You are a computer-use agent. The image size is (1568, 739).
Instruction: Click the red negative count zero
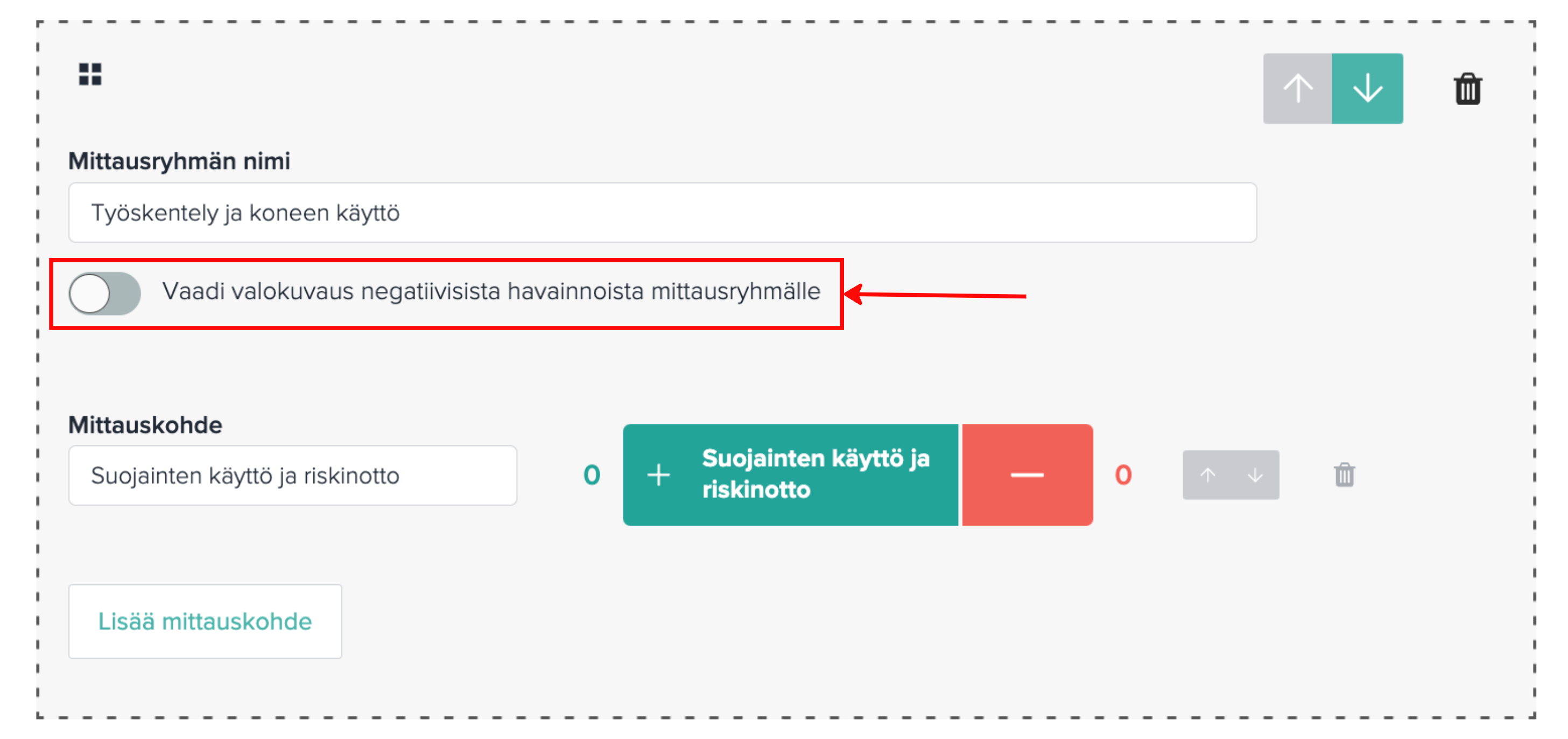pos(1123,475)
